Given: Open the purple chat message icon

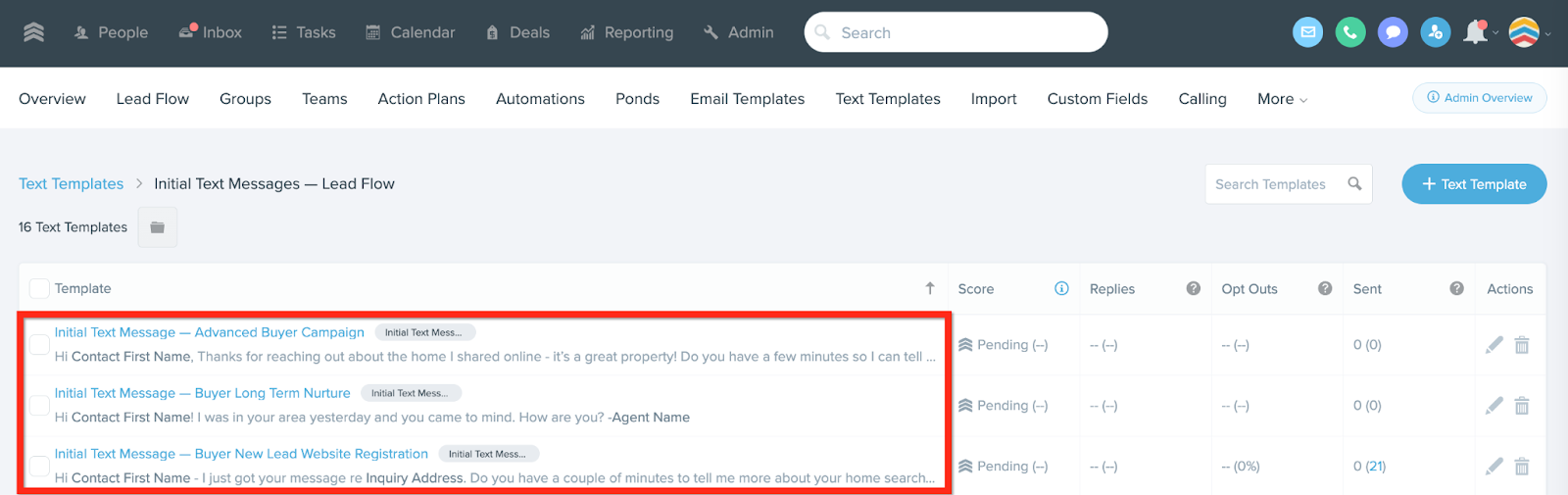Looking at the screenshot, I should (x=1393, y=32).
